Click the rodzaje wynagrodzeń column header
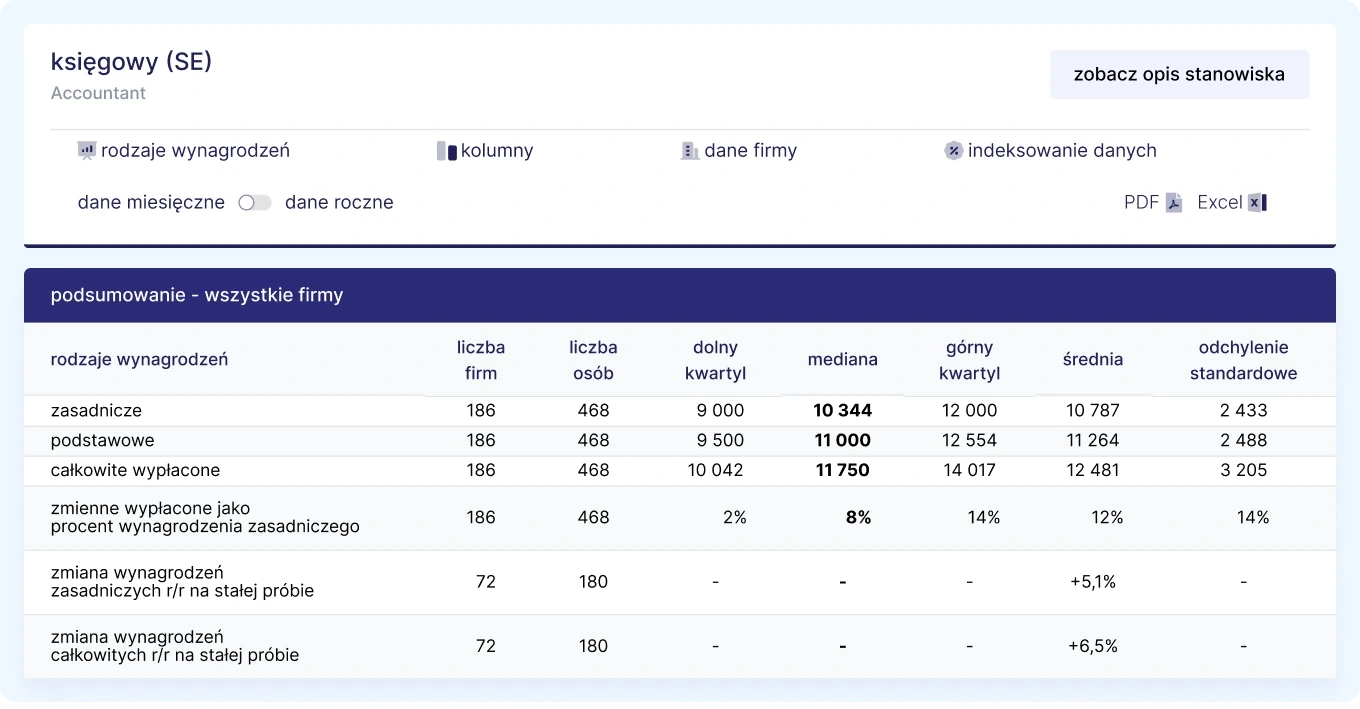Screen dimensions: 1360x709 point(139,360)
